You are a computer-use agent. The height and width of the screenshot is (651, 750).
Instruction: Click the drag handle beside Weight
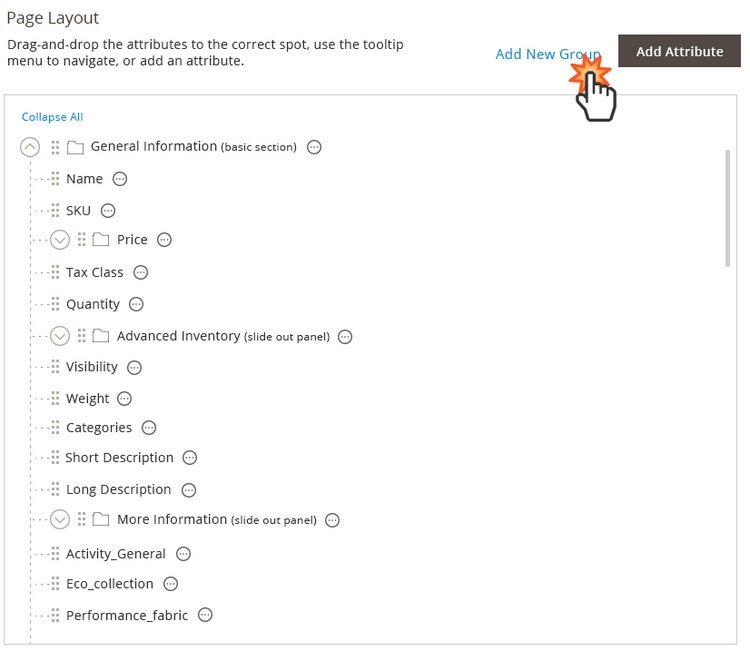[55, 398]
